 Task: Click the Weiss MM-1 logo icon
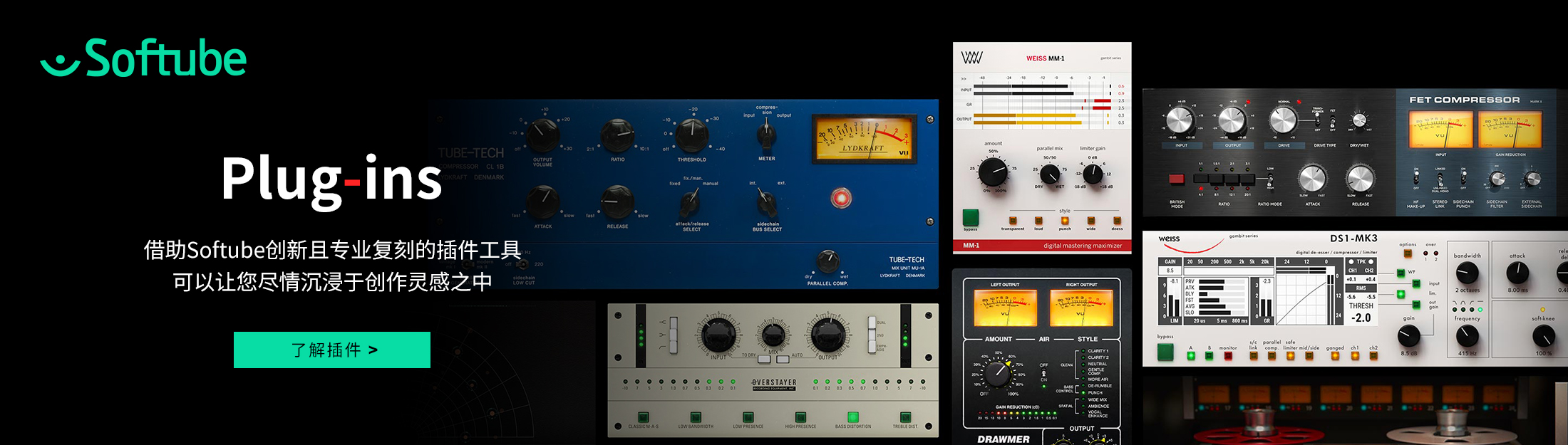point(971,58)
